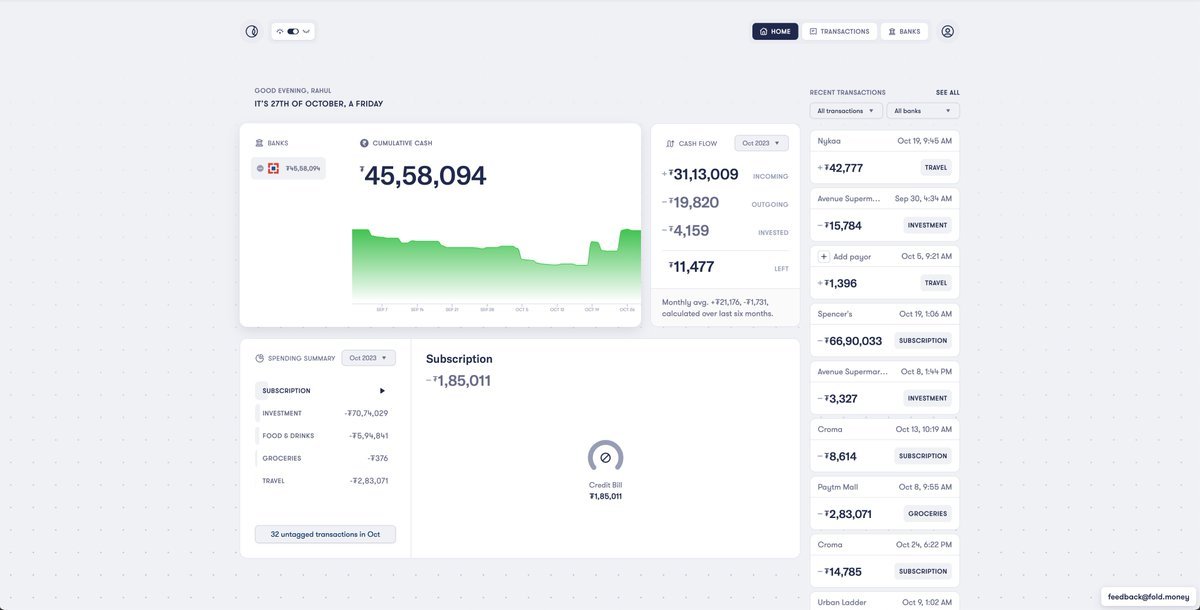Screen dimensions: 1200x610
Task: Click the bank building icon beside Banks
Action: (259, 143)
